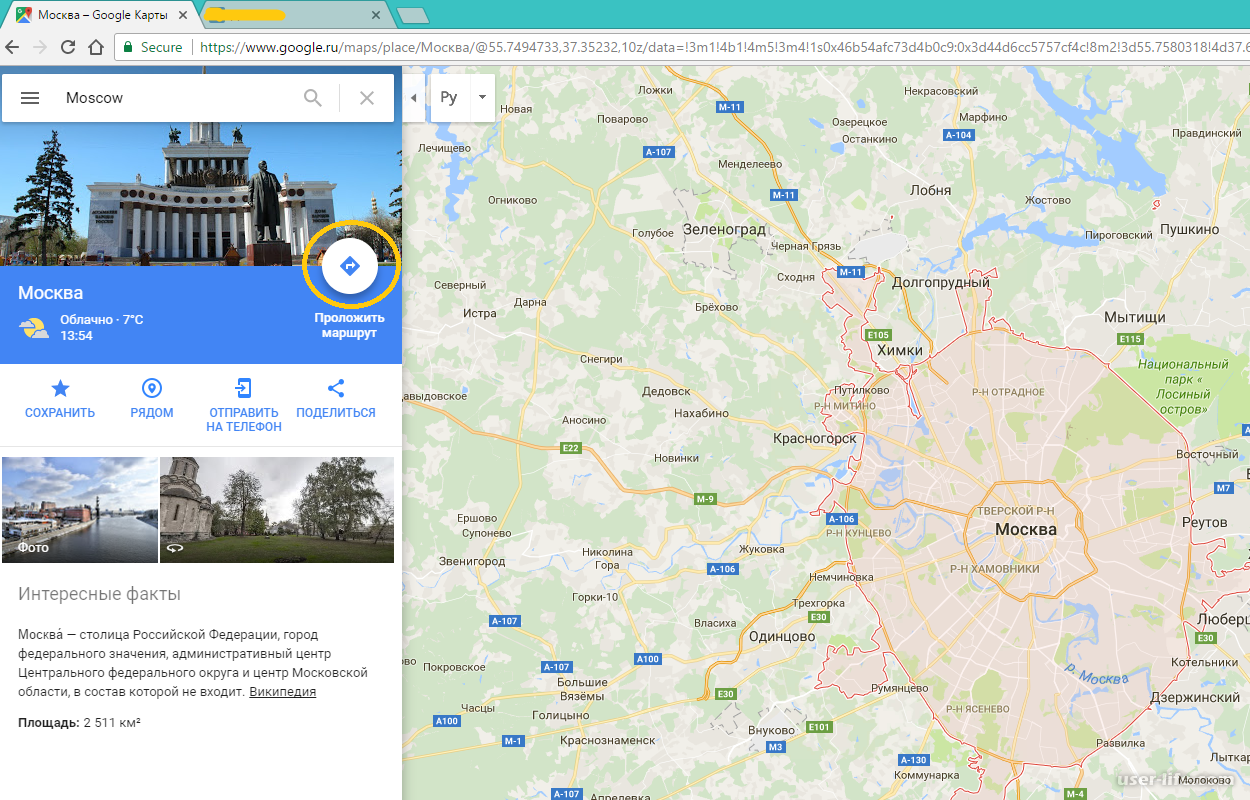The height and width of the screenshot is (800, 1250).
Task: Go back in browser history
Action: [13, 47]
